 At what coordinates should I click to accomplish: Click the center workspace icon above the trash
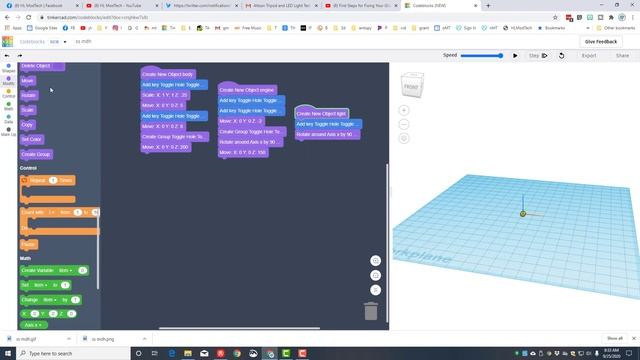coord(376,261)
